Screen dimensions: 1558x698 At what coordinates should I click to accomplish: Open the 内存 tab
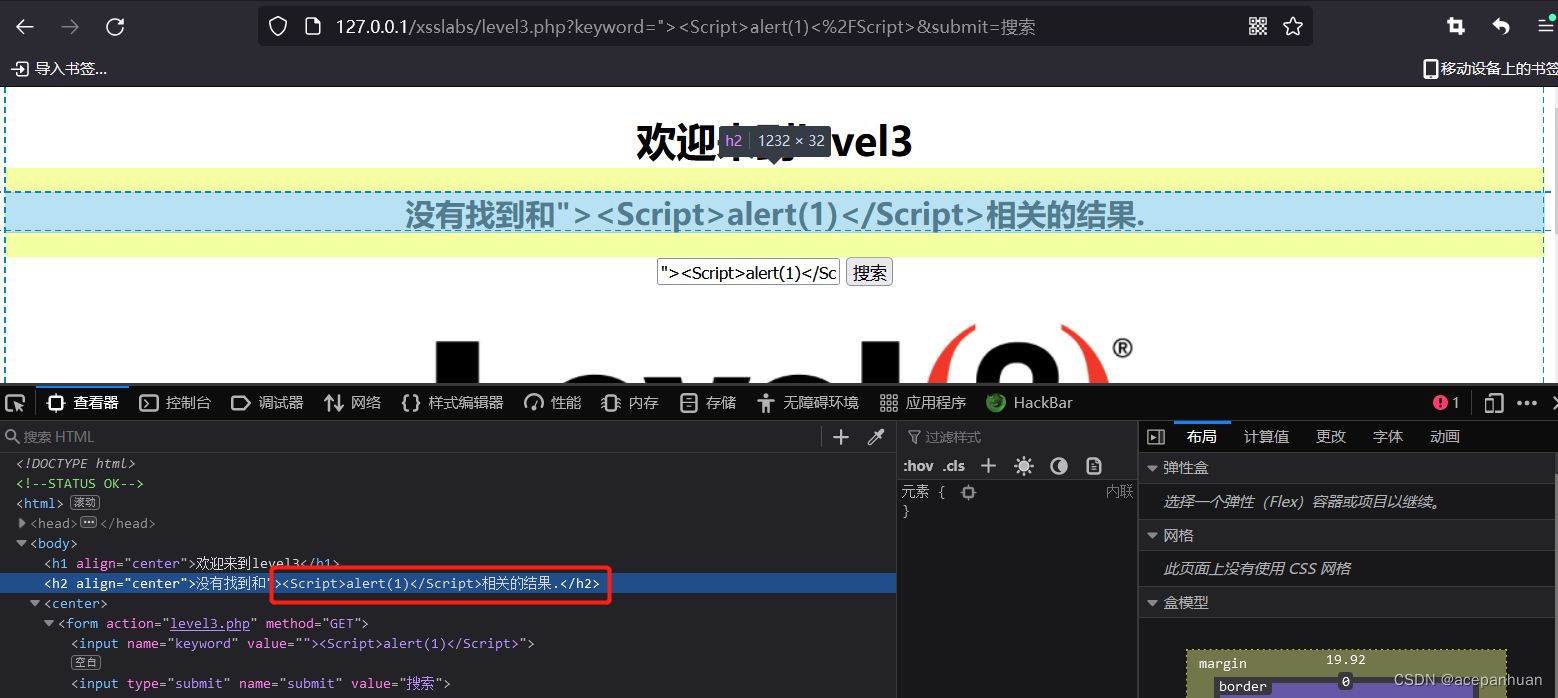[630, 403]
